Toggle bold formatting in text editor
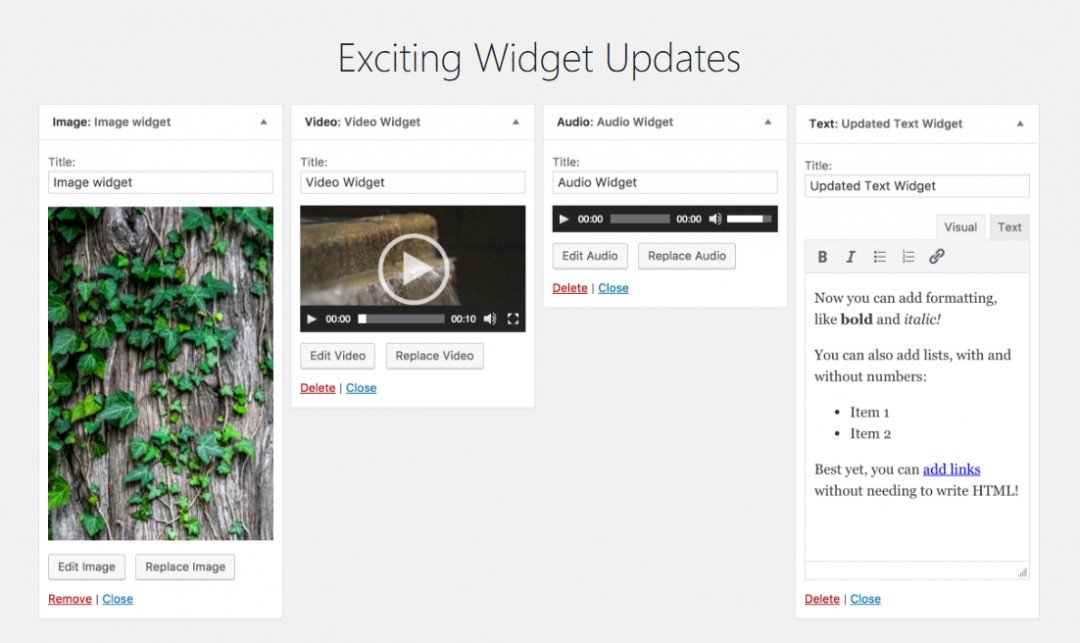 (822, 257)
